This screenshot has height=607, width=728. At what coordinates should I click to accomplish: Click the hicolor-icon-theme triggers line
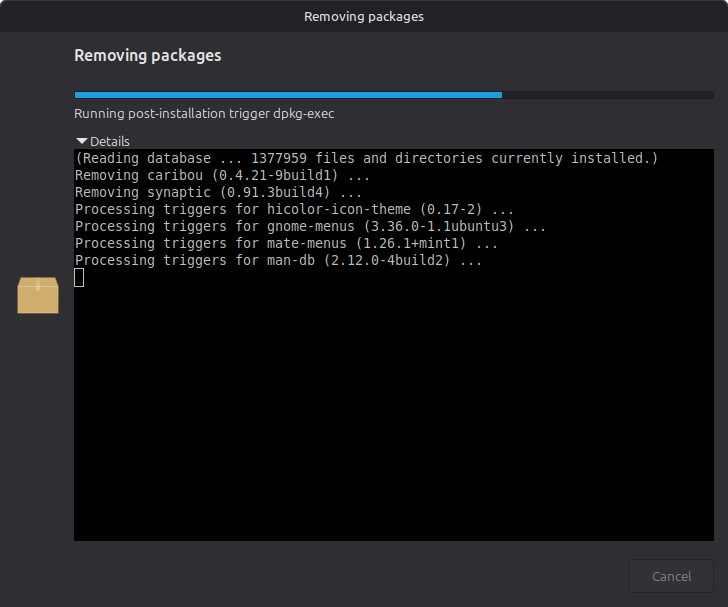pos(294,209)
